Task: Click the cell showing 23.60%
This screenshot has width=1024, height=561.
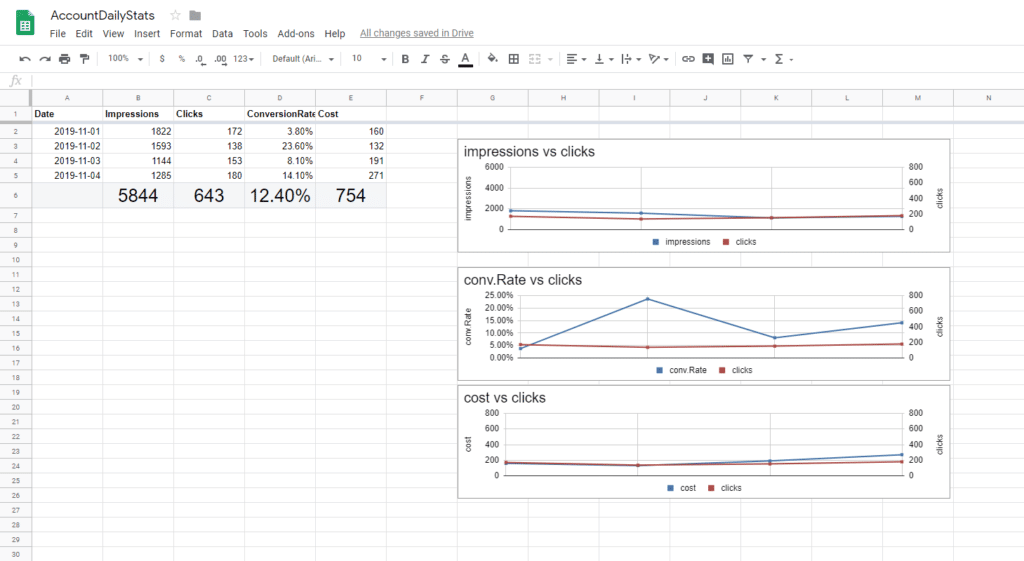Action: point(280,146)
